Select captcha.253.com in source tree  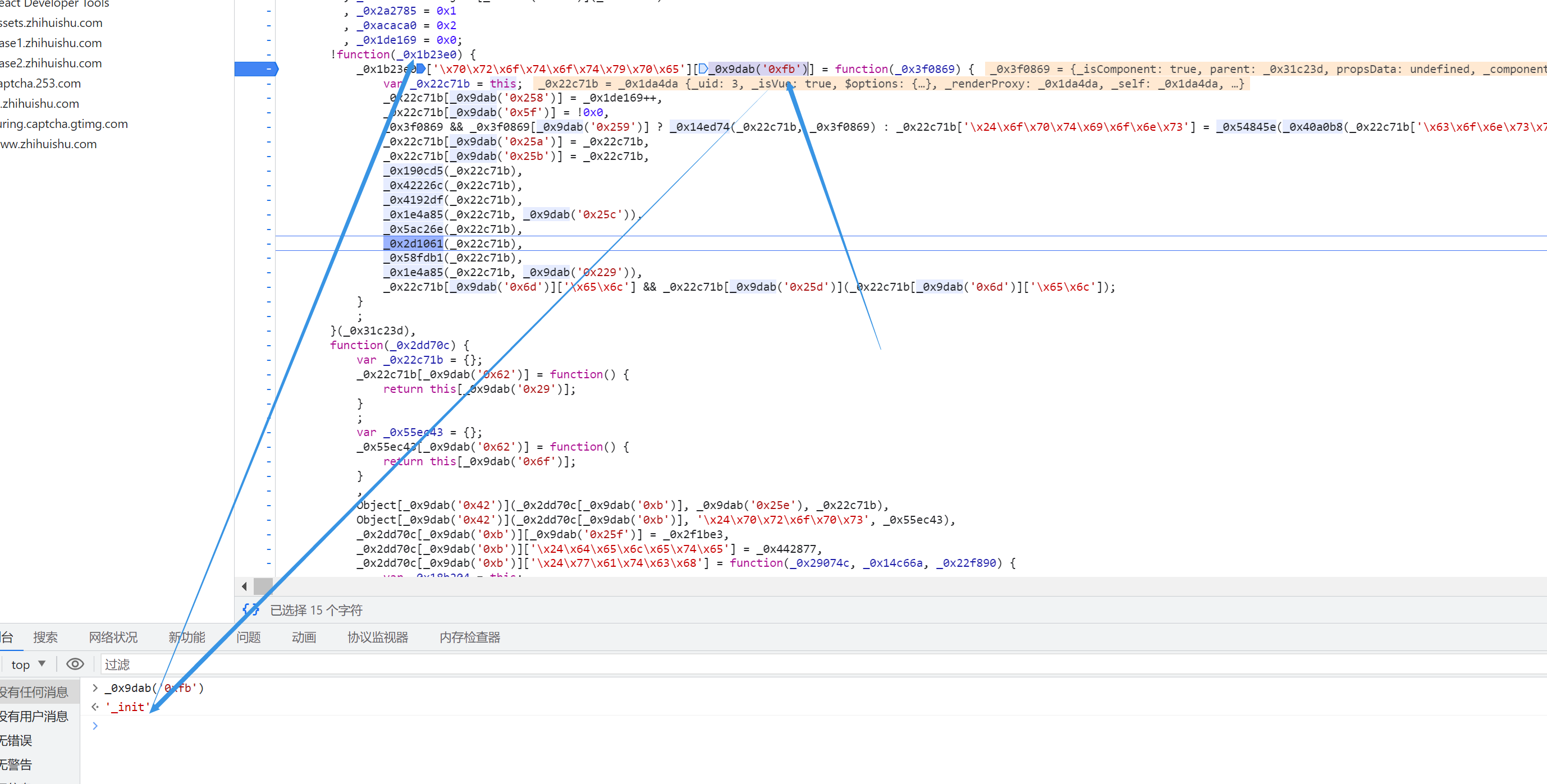(40, 84)
